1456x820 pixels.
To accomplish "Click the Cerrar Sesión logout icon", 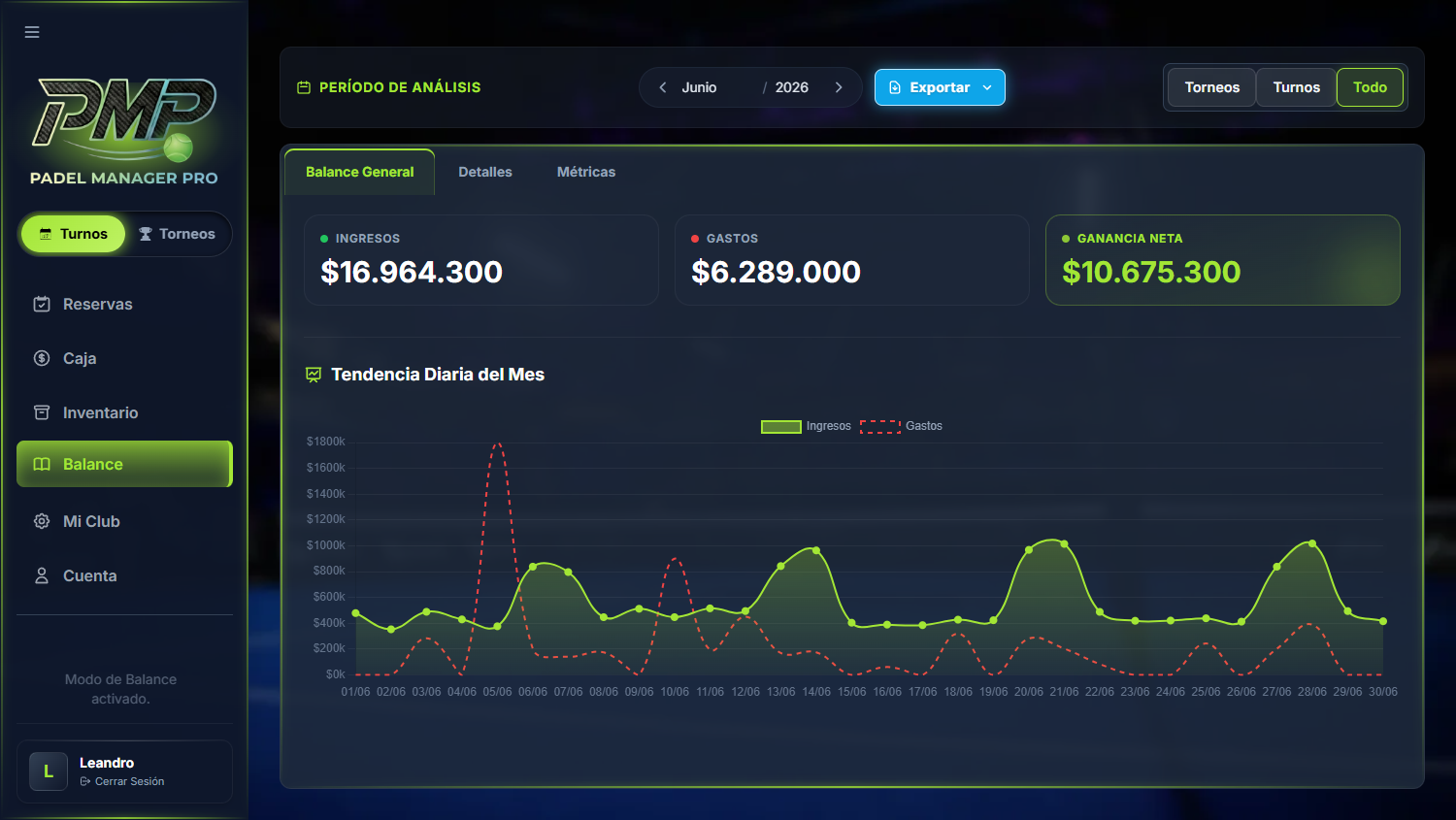I will [85, 781].
